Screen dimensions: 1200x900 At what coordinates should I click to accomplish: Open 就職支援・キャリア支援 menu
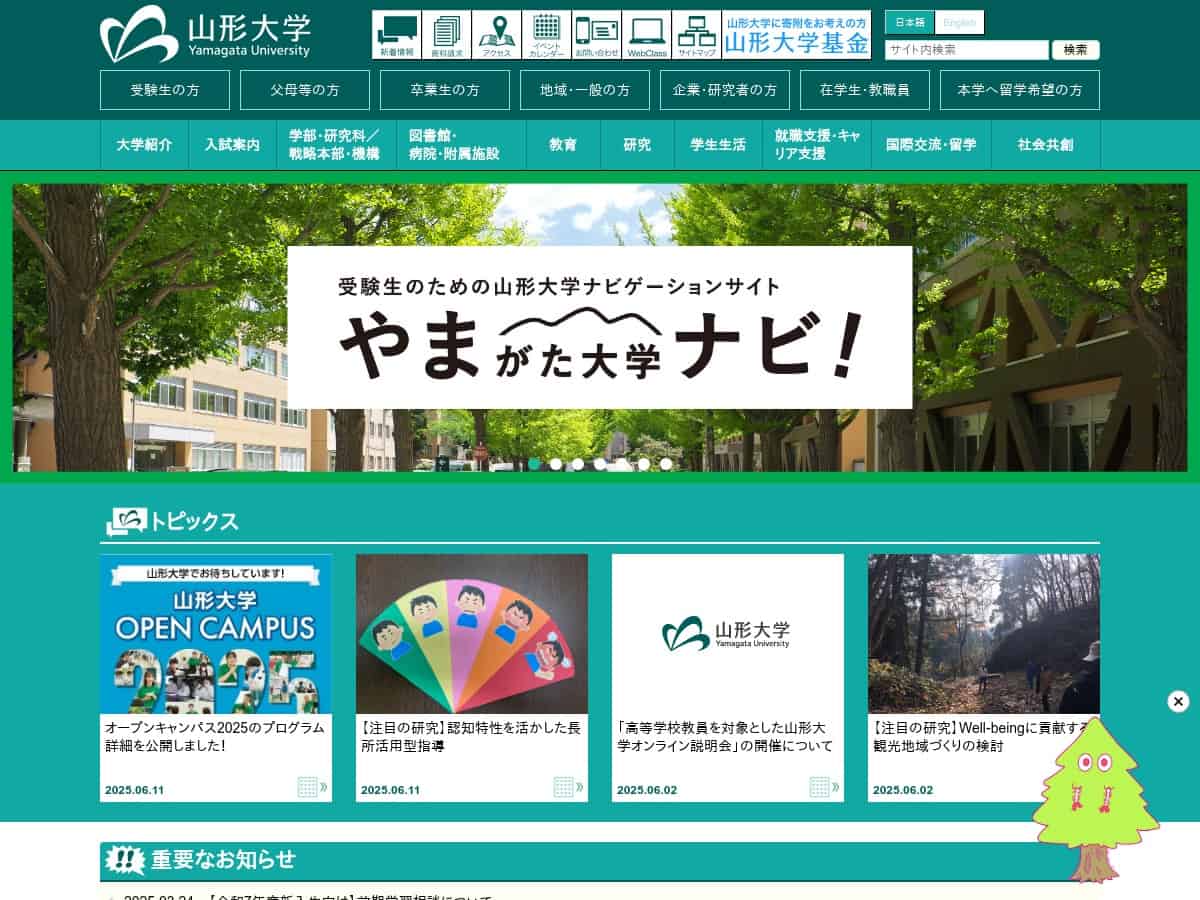click(x=816, y=145)
